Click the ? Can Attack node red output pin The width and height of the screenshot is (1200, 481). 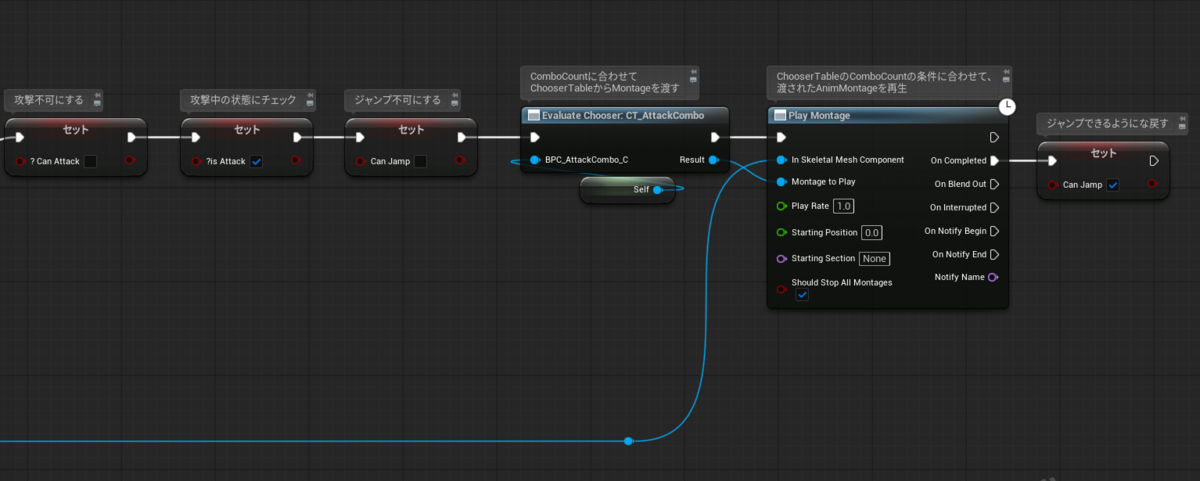(x=131, y=160)
